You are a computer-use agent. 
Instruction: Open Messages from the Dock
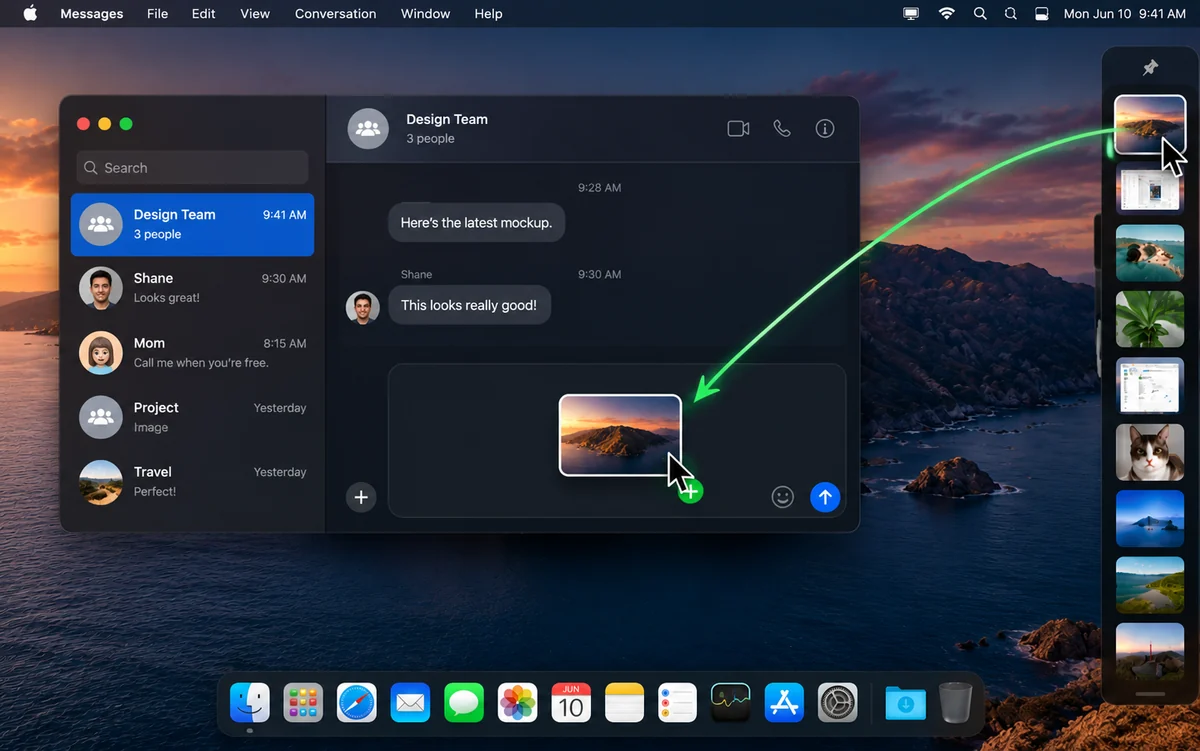click(464, 703)
